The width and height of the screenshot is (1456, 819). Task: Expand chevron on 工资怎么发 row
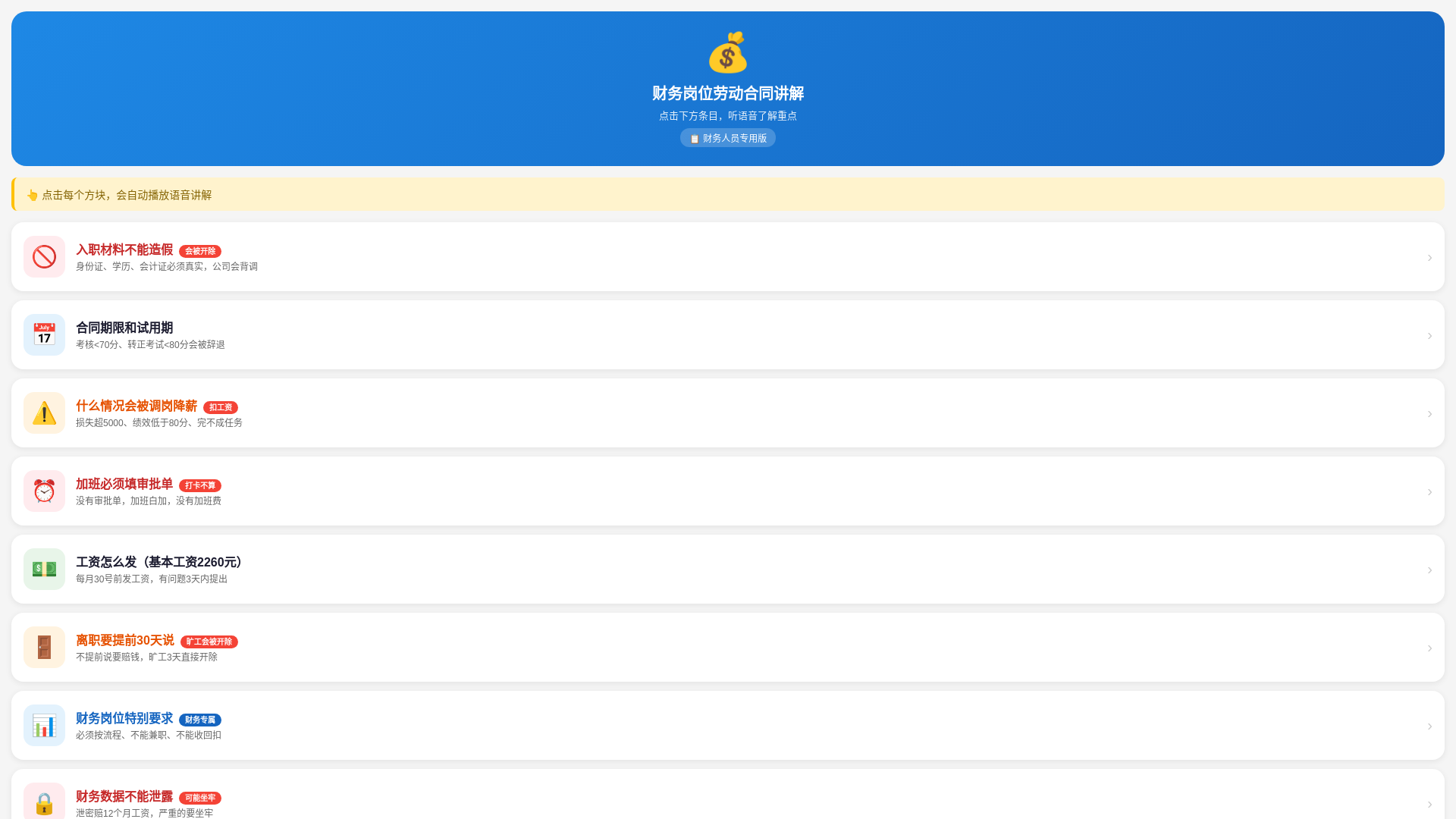coord(1429,570)
